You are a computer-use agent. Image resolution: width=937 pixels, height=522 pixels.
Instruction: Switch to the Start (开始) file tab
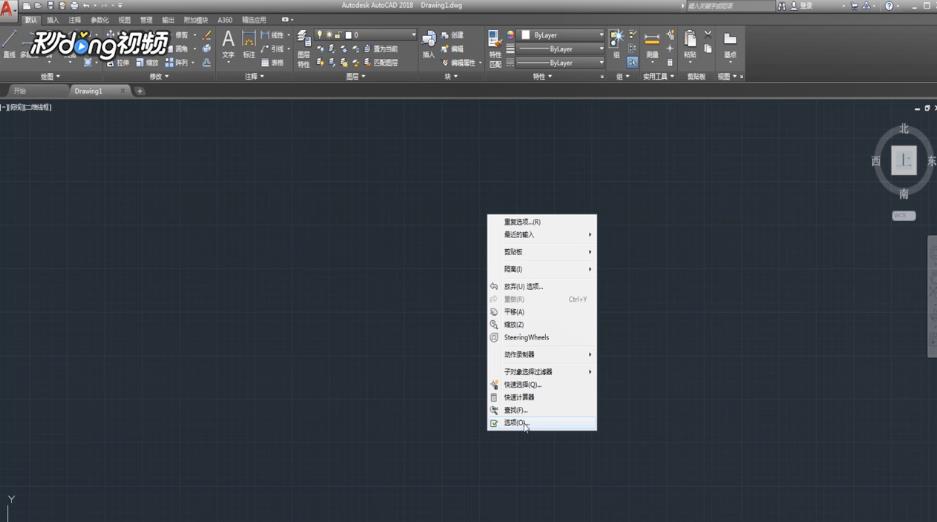tap(36, 91)
